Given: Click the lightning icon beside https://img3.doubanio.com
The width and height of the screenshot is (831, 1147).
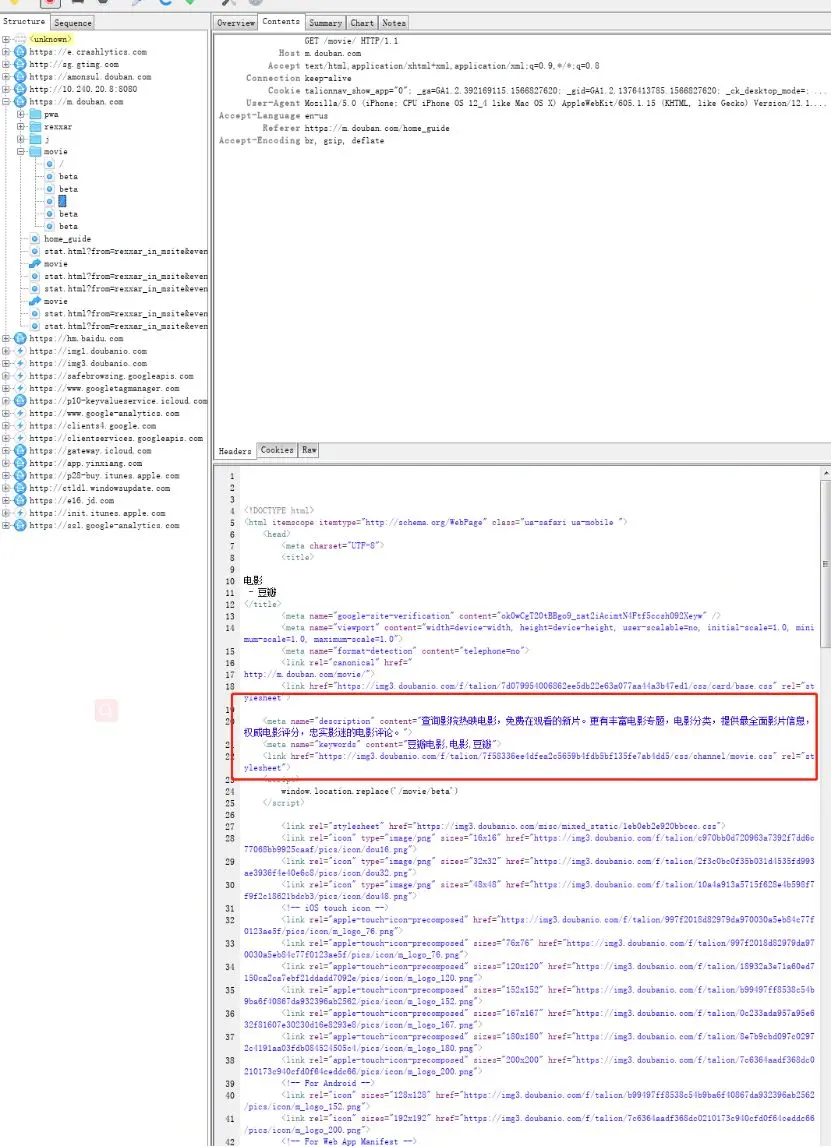Looking at the screenshot, I should click(20, 364).
